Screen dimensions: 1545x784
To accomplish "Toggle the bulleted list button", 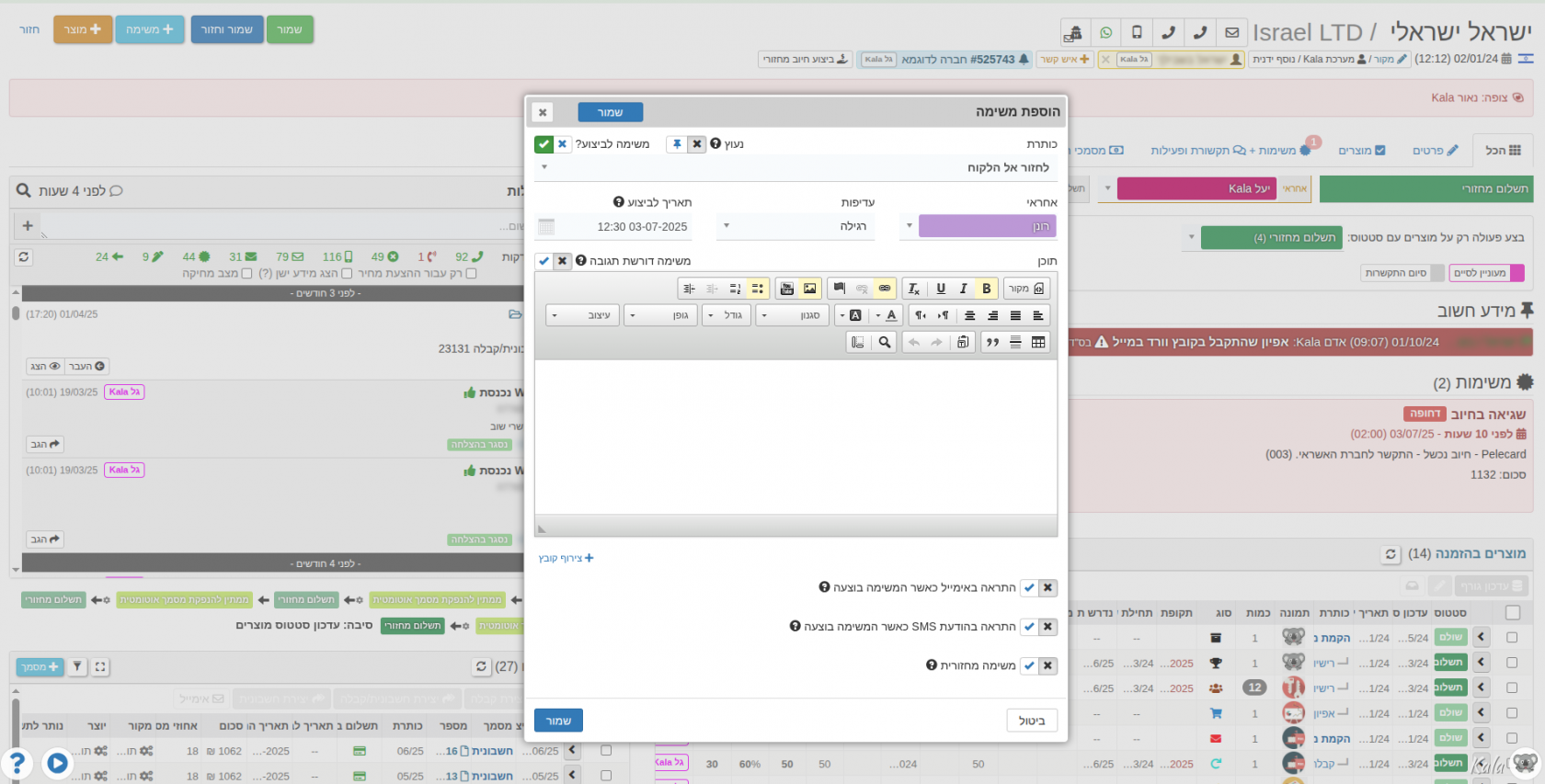I will pyautogui.click(x=757, y=289).
